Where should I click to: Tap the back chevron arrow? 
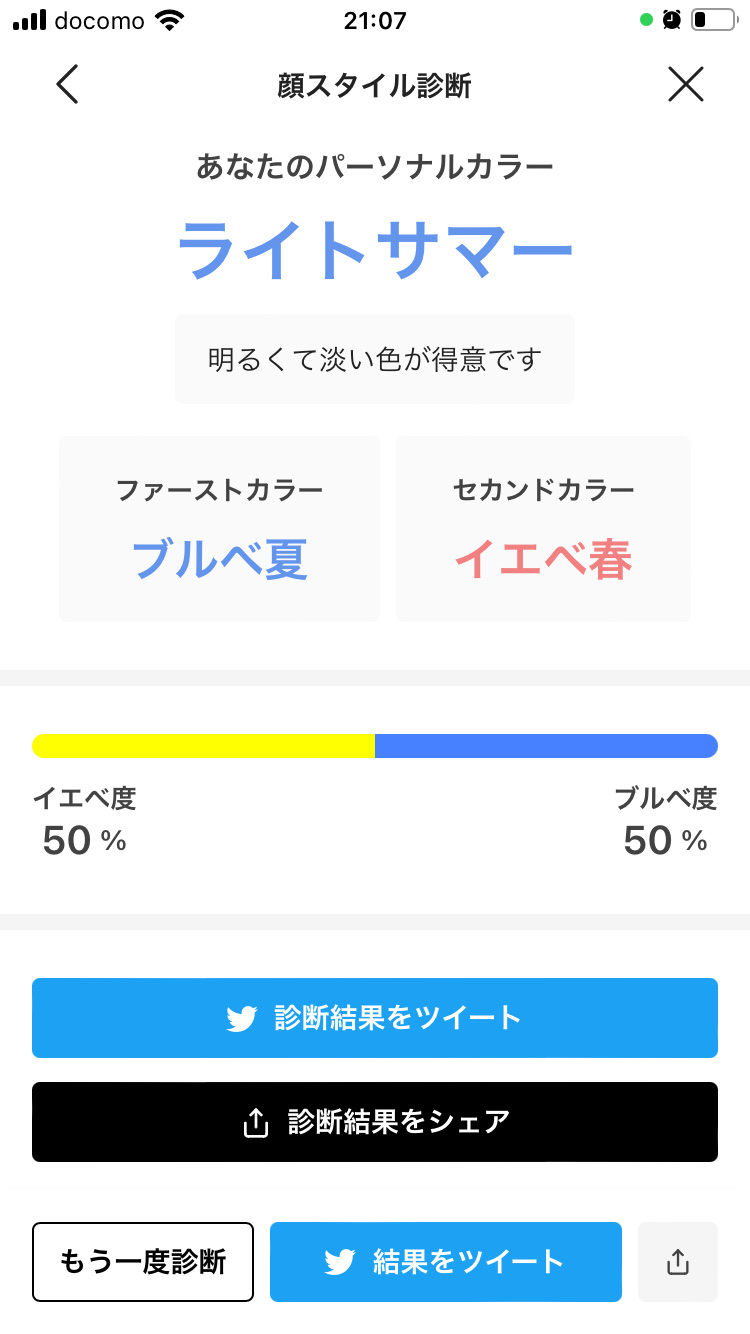pos(67,85)
